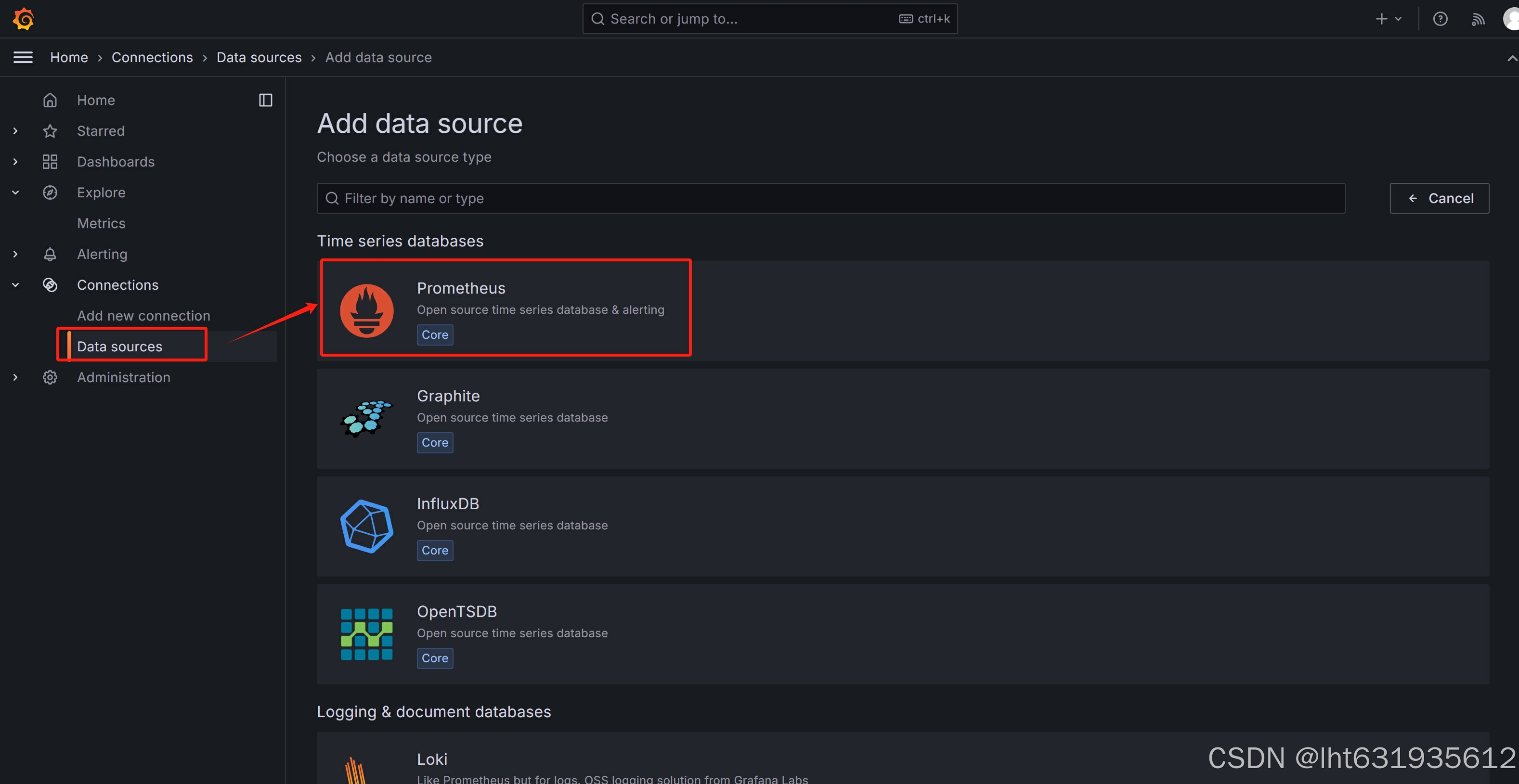Open the plus new-item dropdown

(1388, 19)
